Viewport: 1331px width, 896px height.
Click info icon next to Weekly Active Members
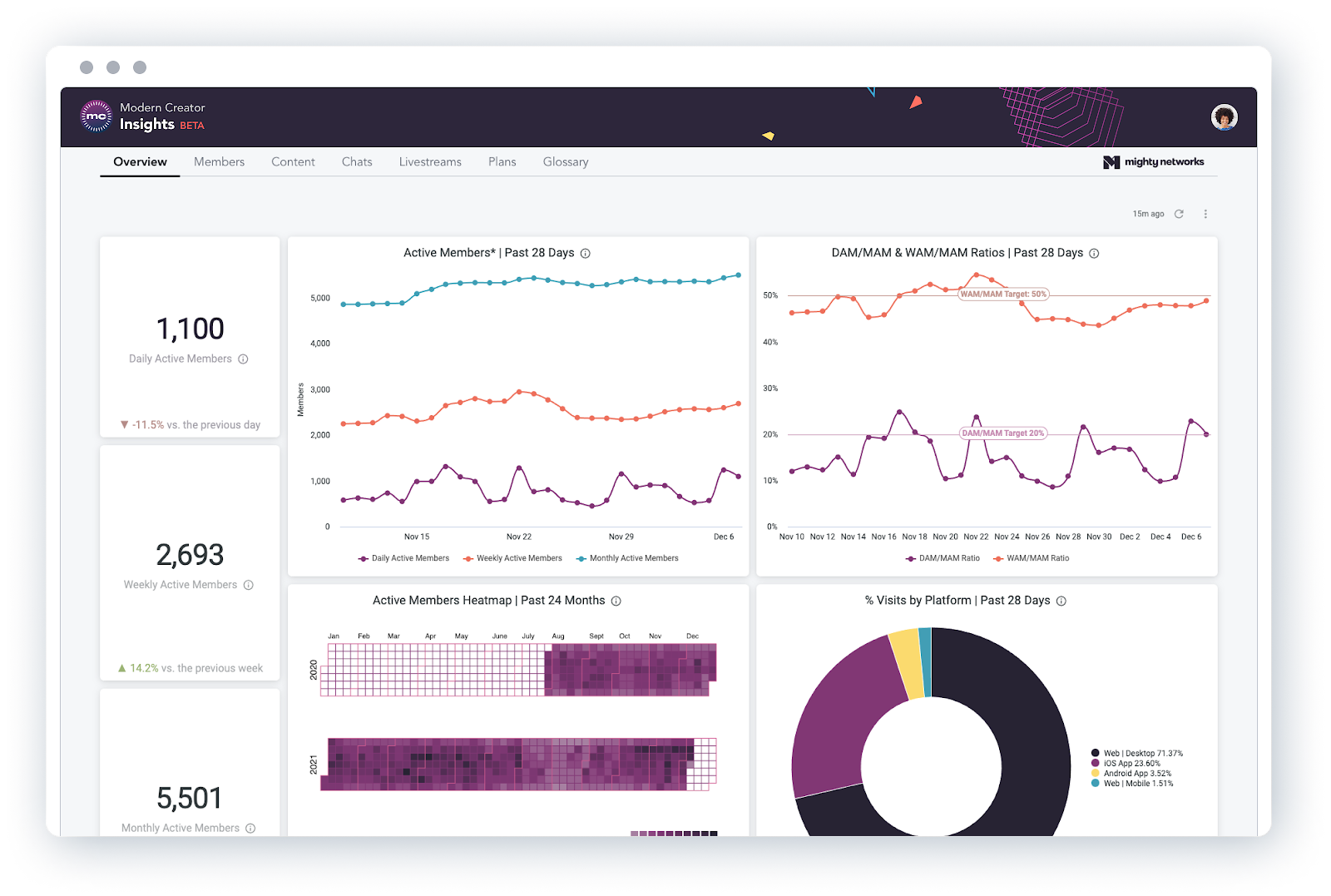click(248, 585)
